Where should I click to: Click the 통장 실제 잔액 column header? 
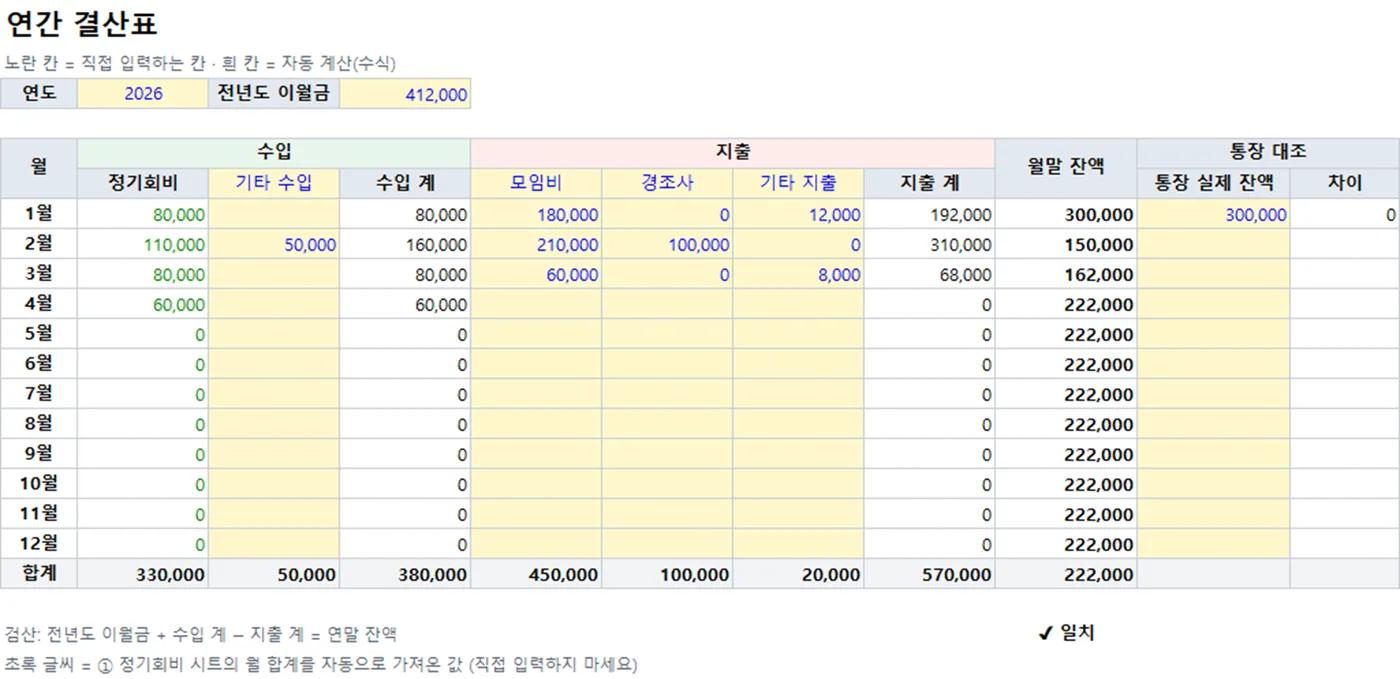1214,183
